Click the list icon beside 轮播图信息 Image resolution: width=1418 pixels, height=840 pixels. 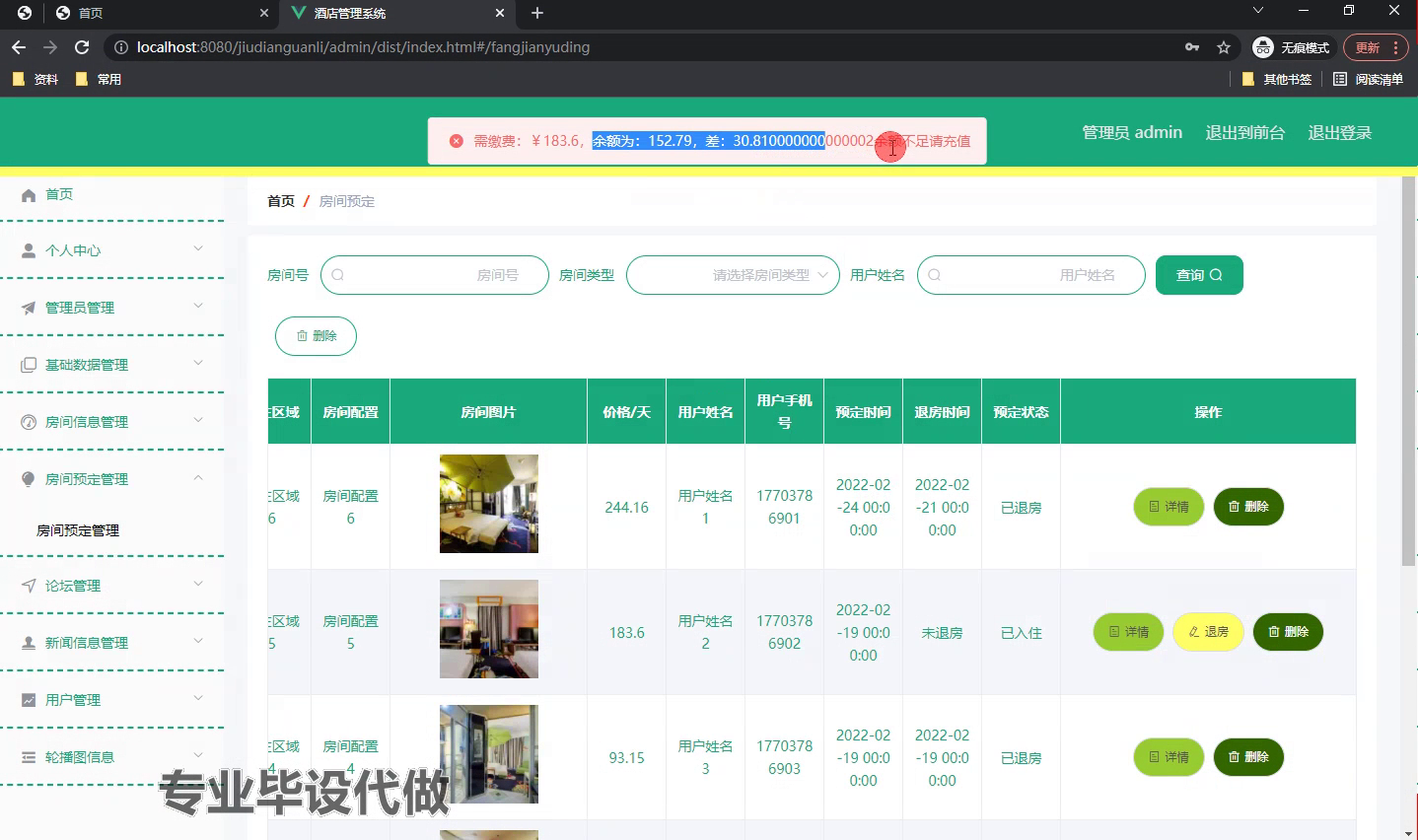(x=29, y=757)
